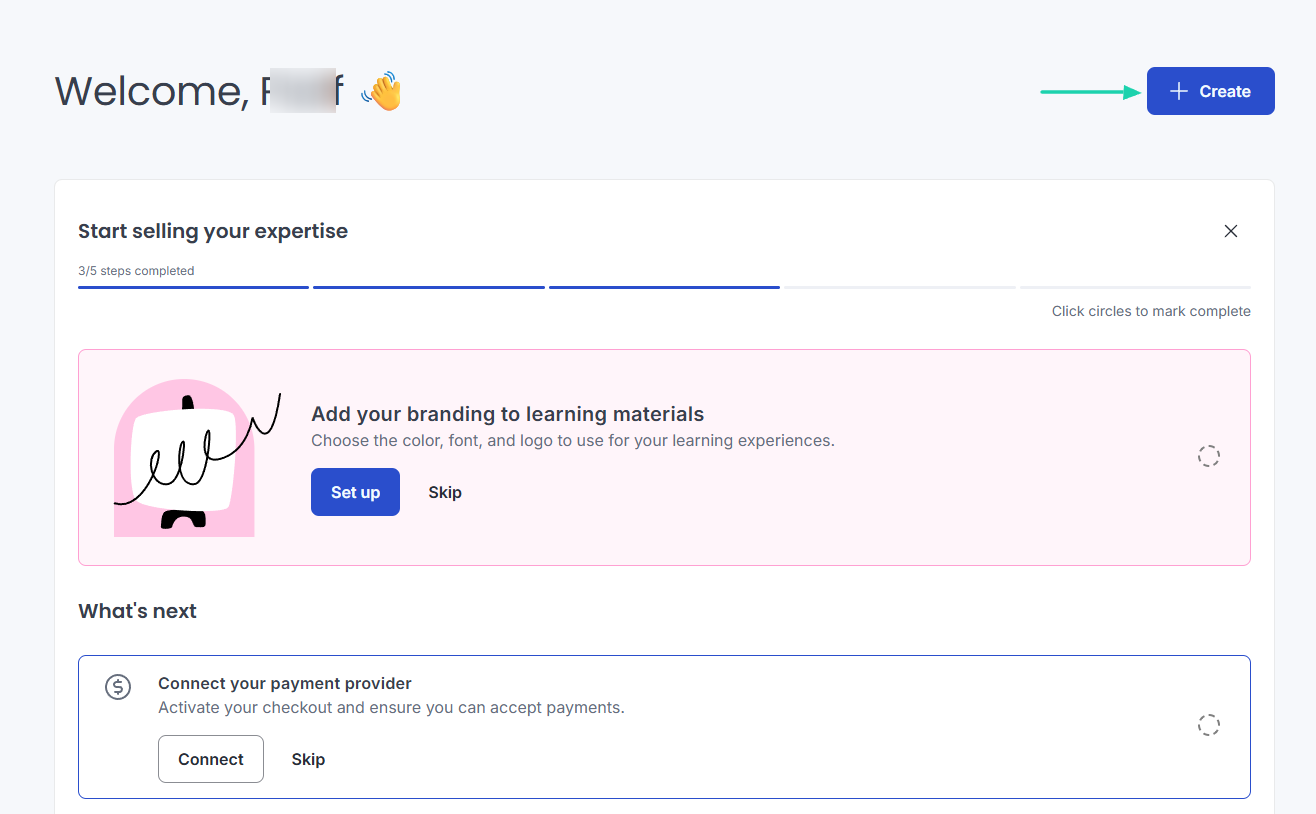Click the 'What's next' heading
Viewport: 1316px width, 814px height.
pyautogui.click(x=137, y=611)
